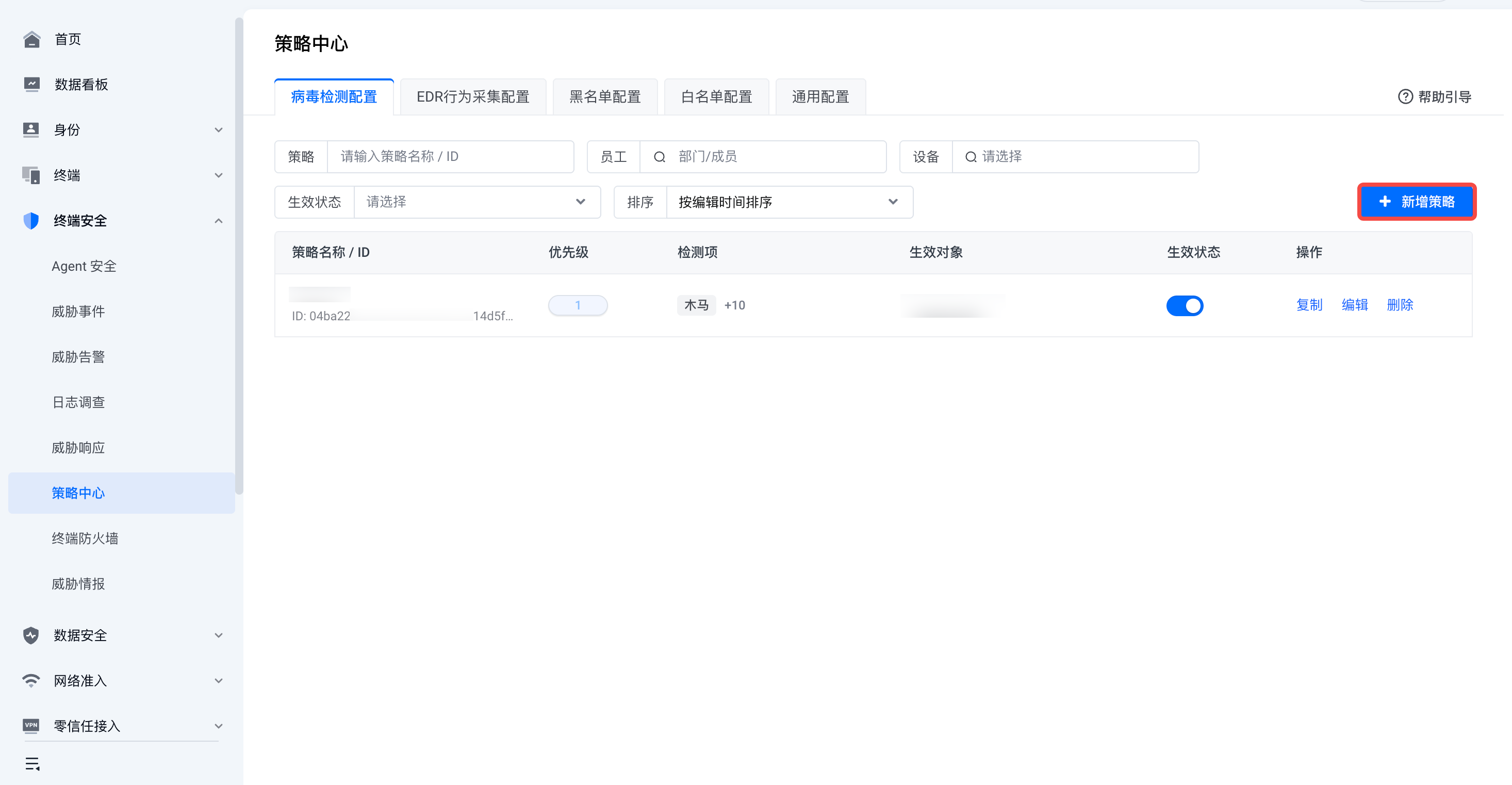The height and width of the screenshot is (785, 1512).
Task: Select the 病毒检测配置 tab
Action: click(334, 97)
